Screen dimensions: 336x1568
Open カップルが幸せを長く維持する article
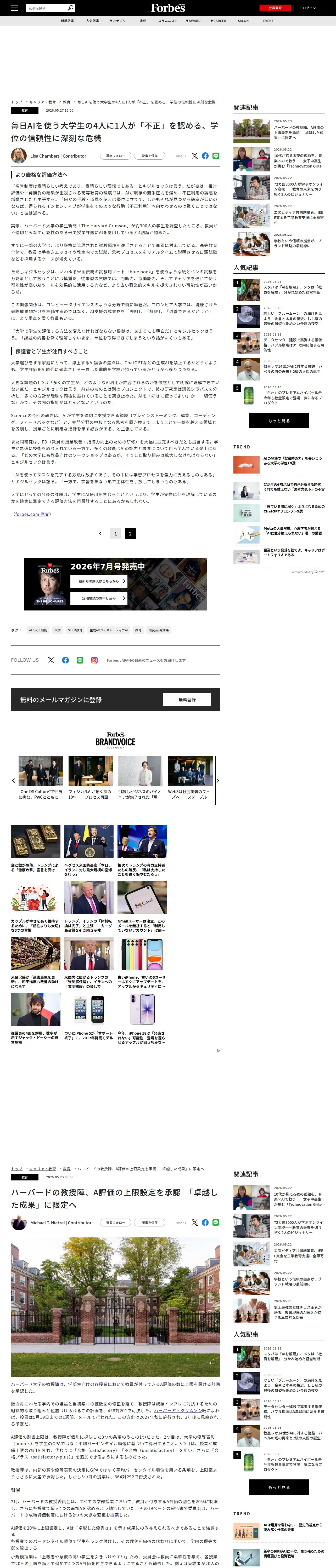click(x=35, y=907)
